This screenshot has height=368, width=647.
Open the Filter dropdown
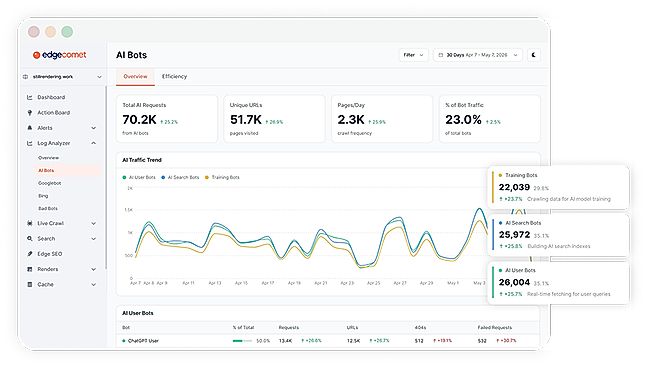click(x=413, y=55)
